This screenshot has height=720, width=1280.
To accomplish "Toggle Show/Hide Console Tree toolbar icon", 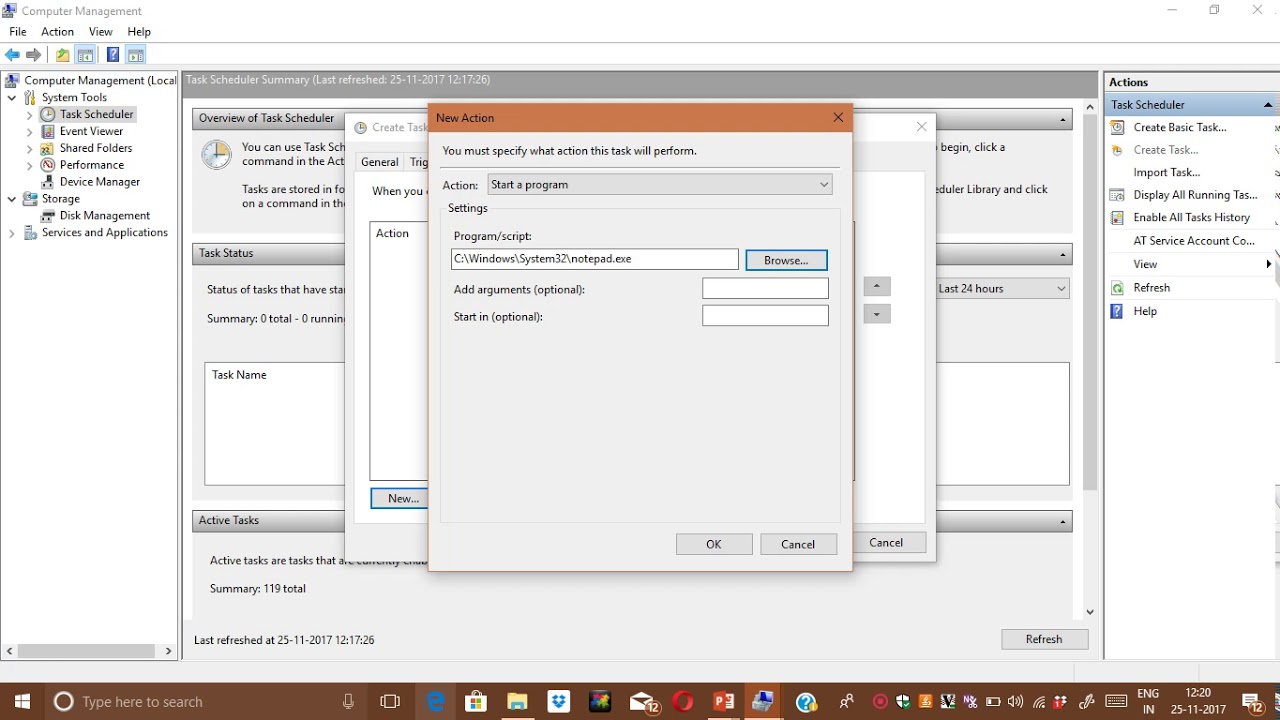I will click(86, 55).
